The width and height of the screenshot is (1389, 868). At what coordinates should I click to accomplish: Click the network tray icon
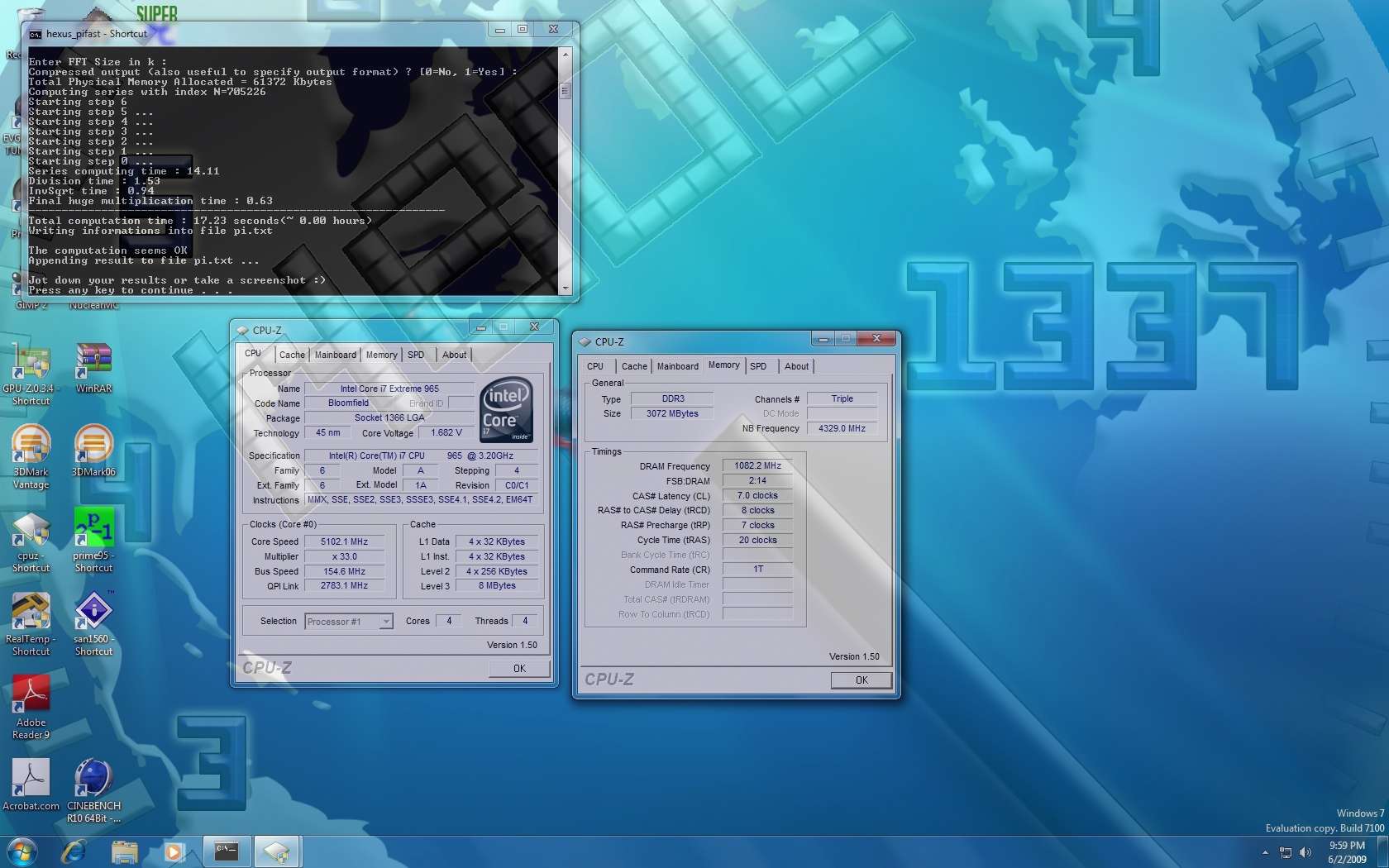click(1286, 852)
